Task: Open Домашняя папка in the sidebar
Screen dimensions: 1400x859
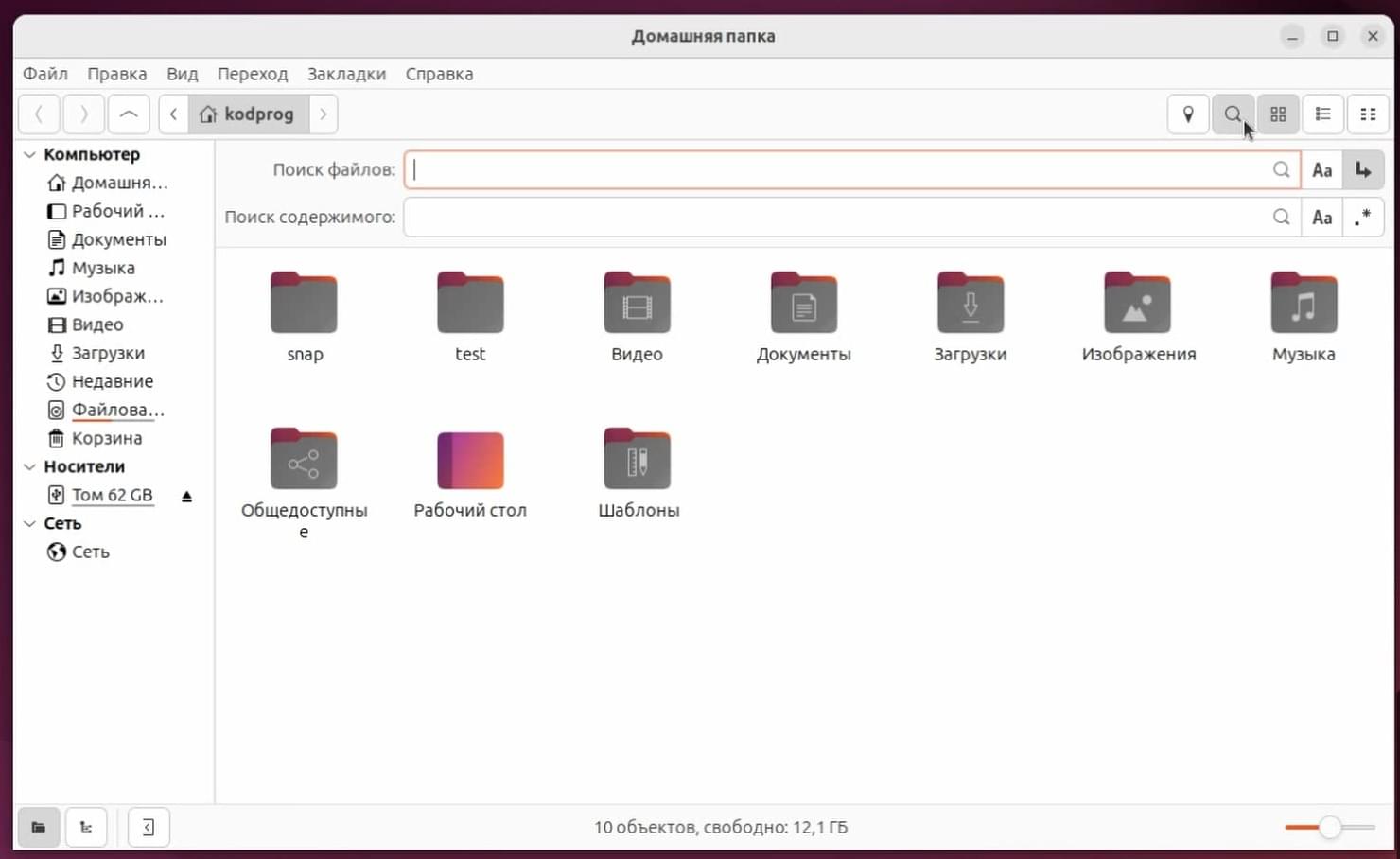Action: click(107, 183)
